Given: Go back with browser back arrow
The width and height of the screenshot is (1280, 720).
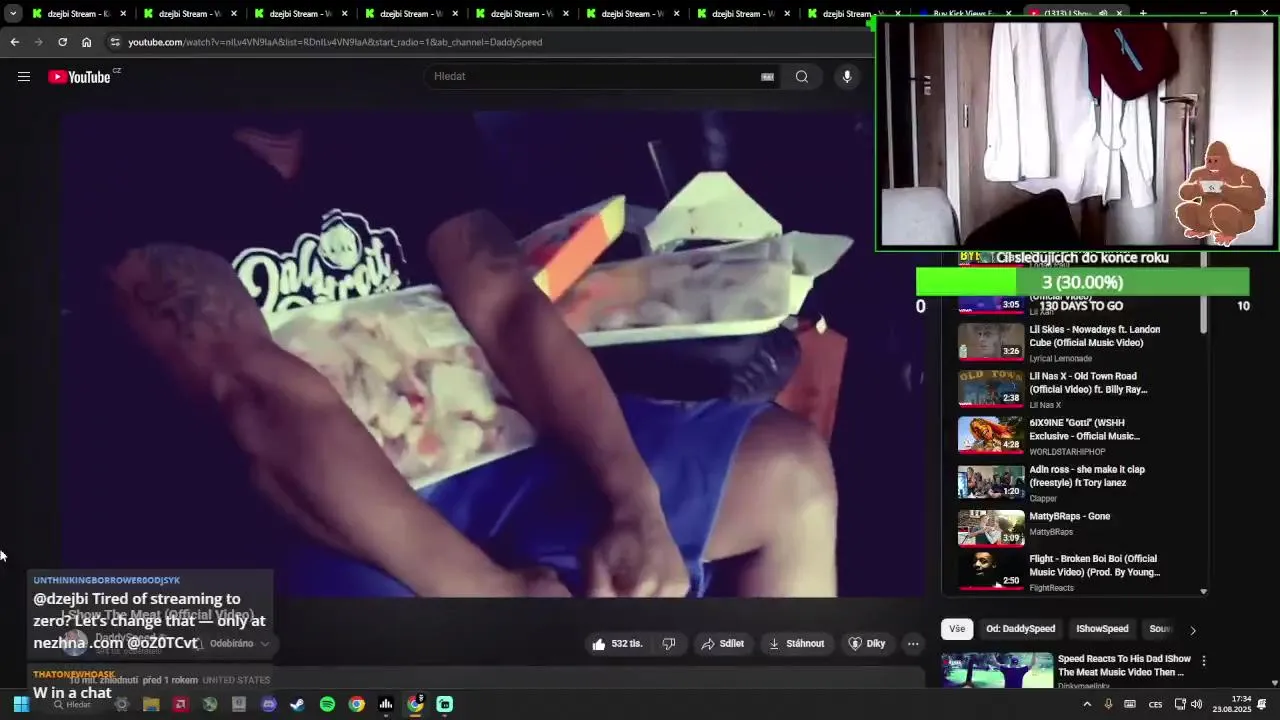Looking at the screenshot, I should point(14,42).
